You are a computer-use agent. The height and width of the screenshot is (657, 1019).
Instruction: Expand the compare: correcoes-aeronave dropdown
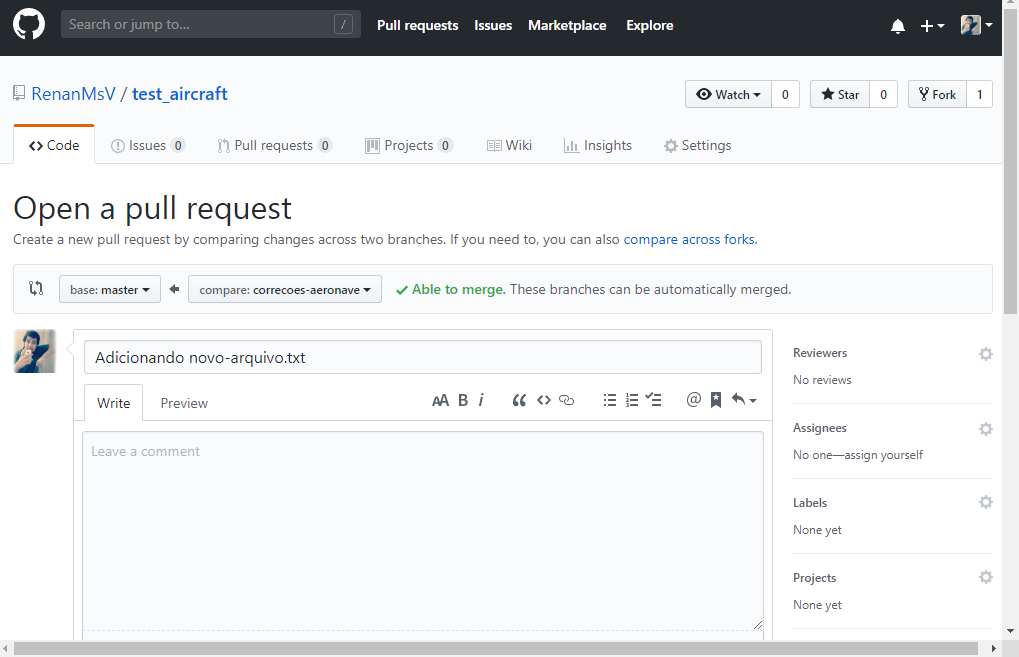(285, 290)
